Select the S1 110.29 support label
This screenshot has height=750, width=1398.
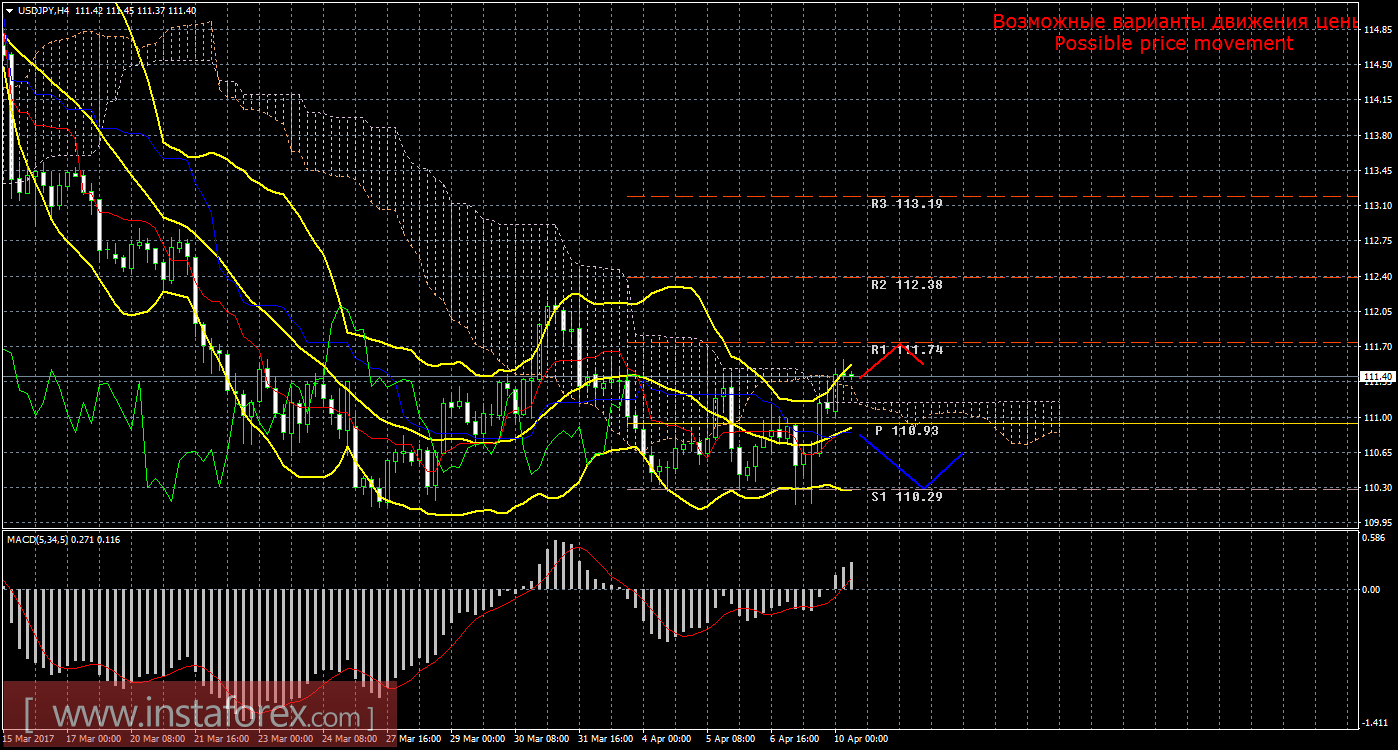point(906,496)
